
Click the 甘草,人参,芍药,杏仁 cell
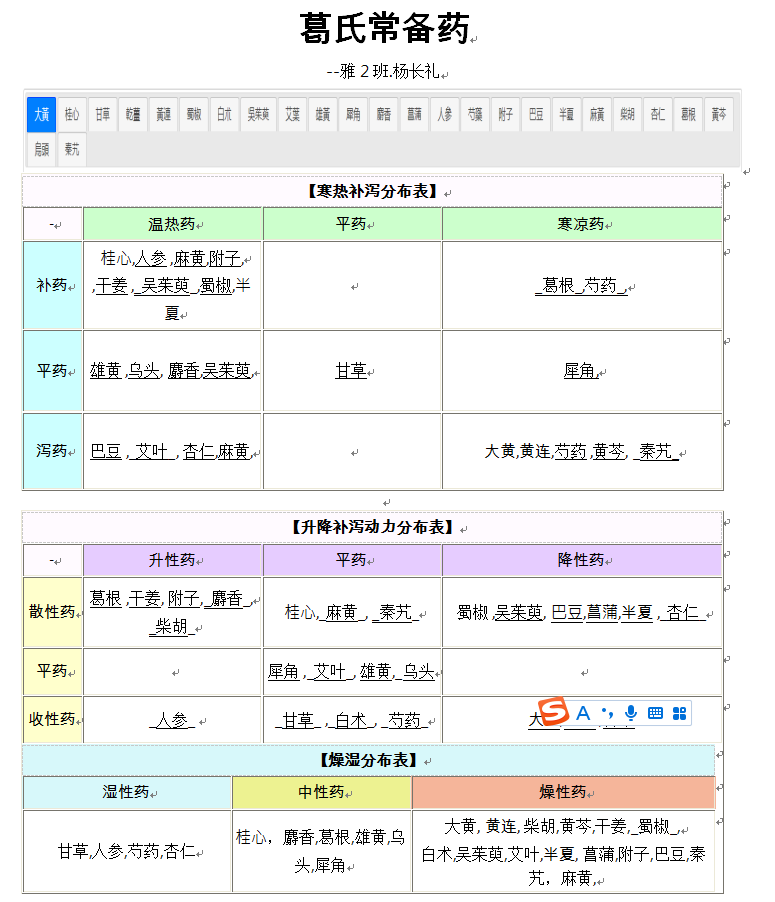pyautogui.click(x=127, y=851)
